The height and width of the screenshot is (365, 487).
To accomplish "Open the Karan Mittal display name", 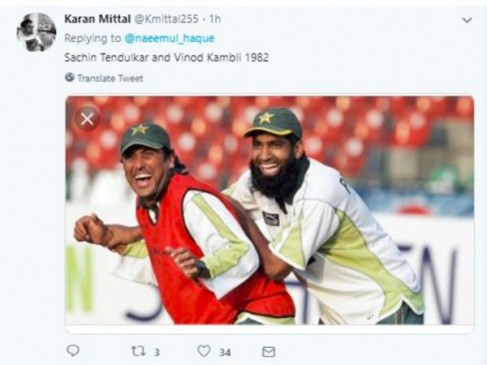I will coord(97,19).
